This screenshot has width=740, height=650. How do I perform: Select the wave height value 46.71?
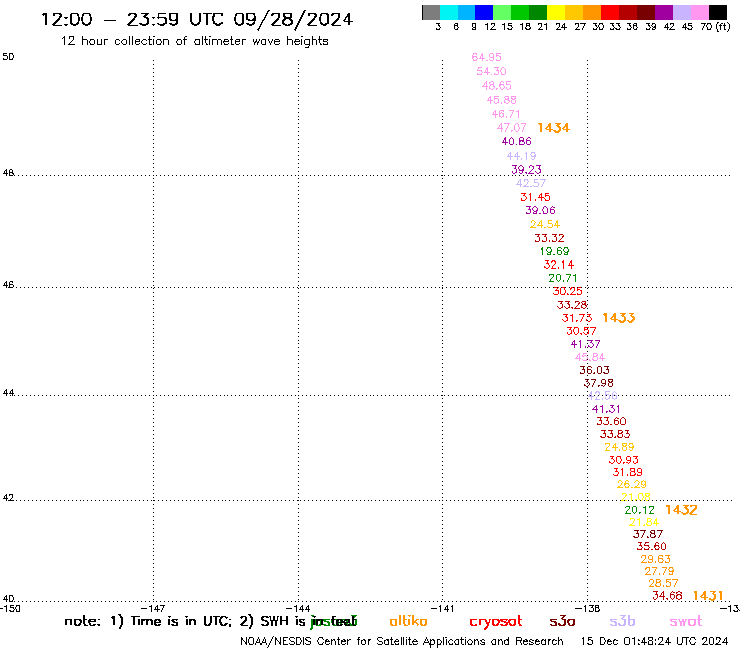(x=506, y=114)
